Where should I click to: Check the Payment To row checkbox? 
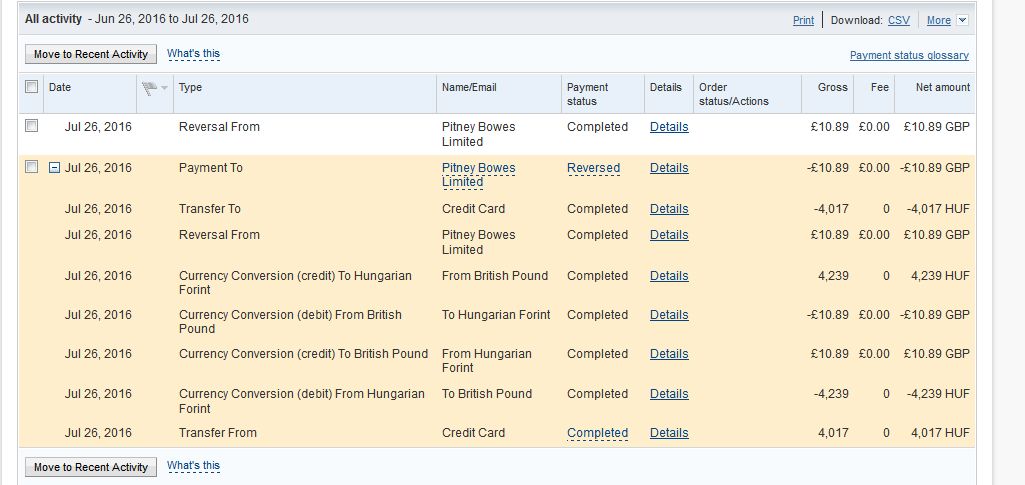[x=32, y=168]
